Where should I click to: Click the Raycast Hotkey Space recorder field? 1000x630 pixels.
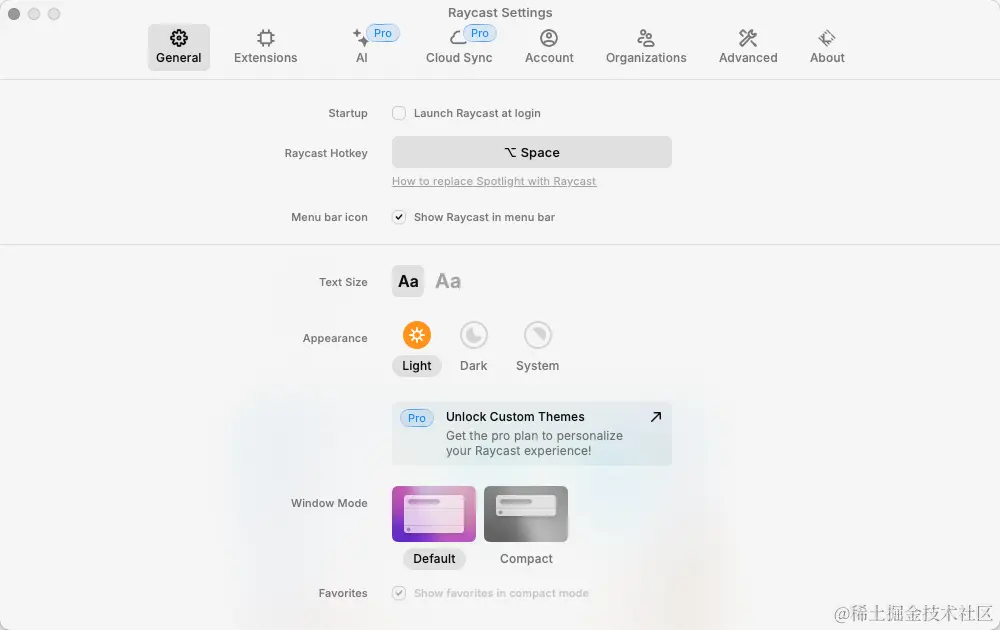tap(532, 152)
